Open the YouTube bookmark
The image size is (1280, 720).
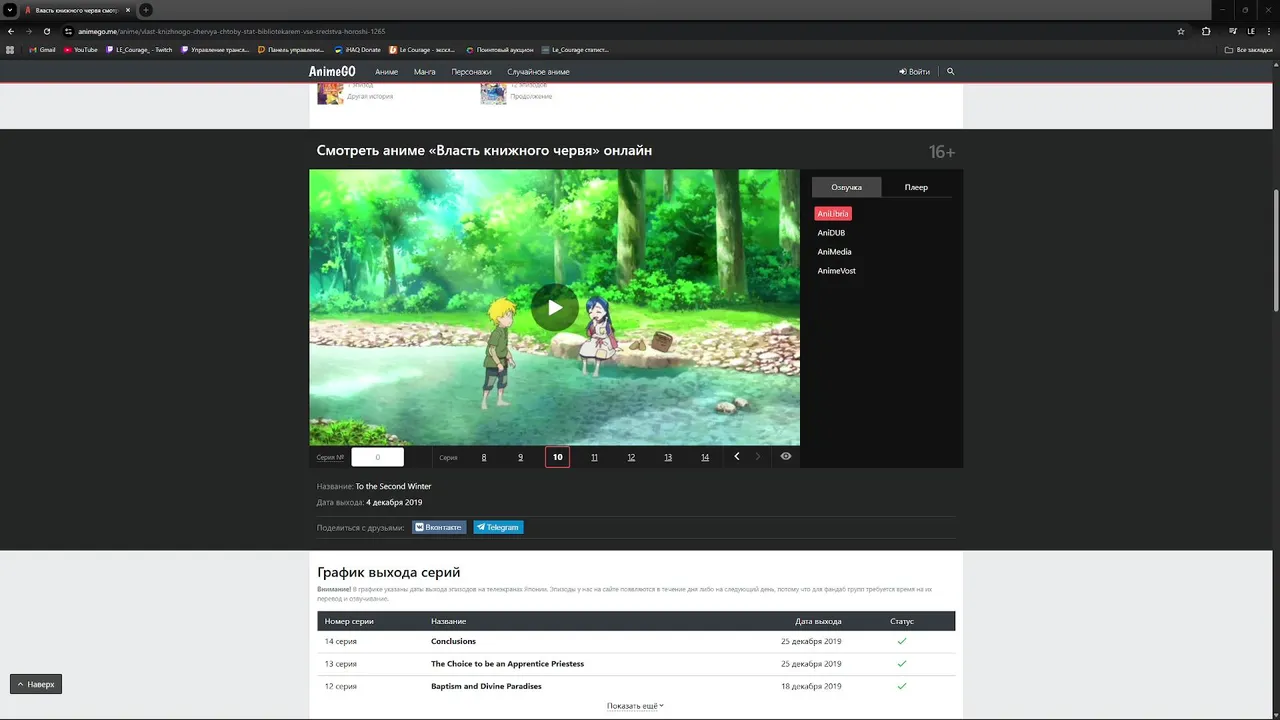point(81,49)
